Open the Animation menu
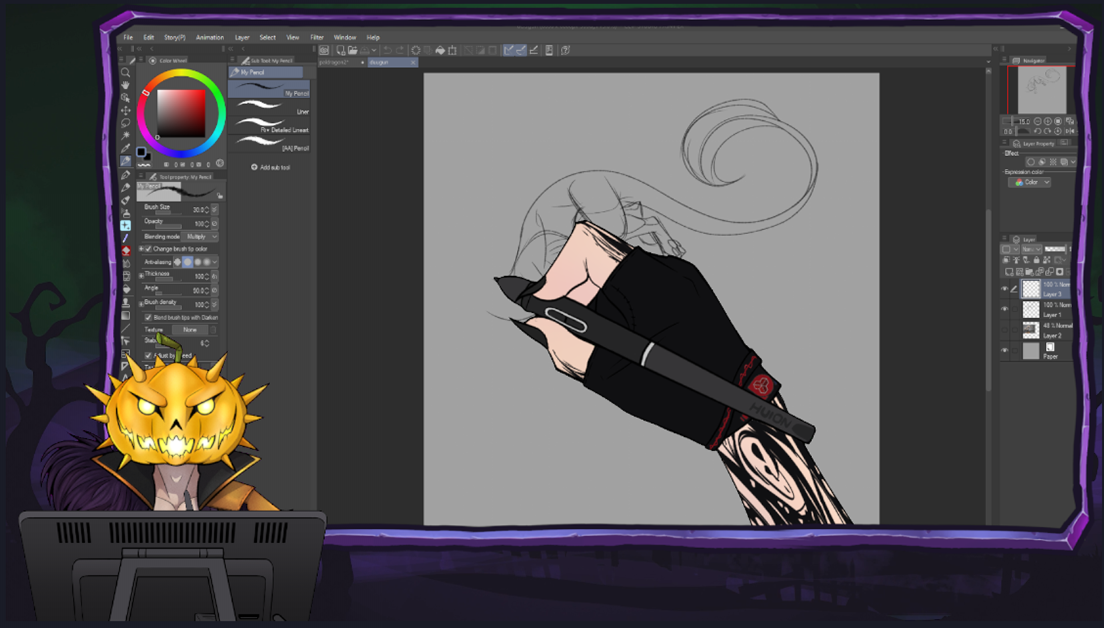Image resolution: width=1104 pixels, height=628 pixels. [210, 37]
